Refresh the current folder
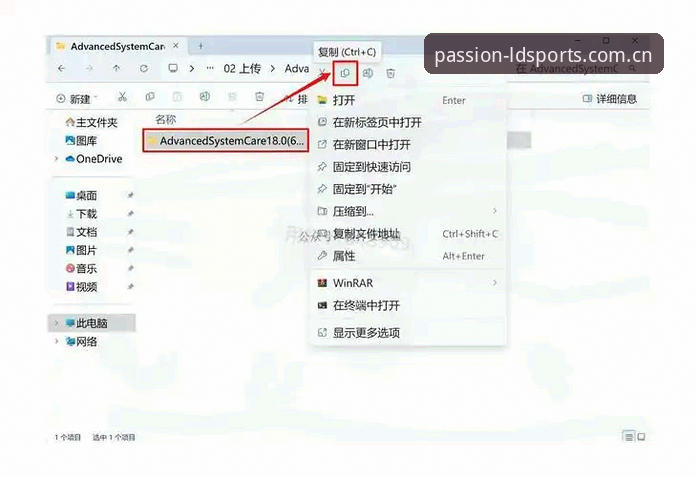 [x=144, y=68]
